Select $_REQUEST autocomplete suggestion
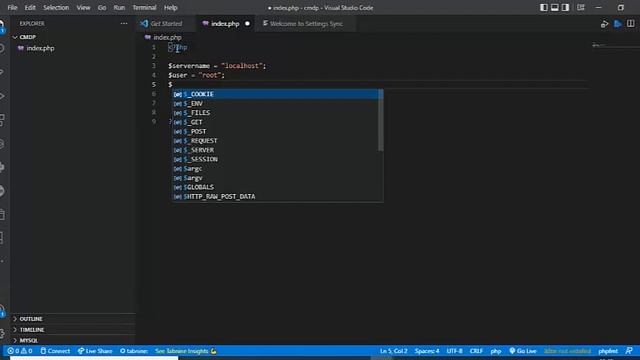Image resolution: width=640 pixels, height=360 pixels. 276,141
